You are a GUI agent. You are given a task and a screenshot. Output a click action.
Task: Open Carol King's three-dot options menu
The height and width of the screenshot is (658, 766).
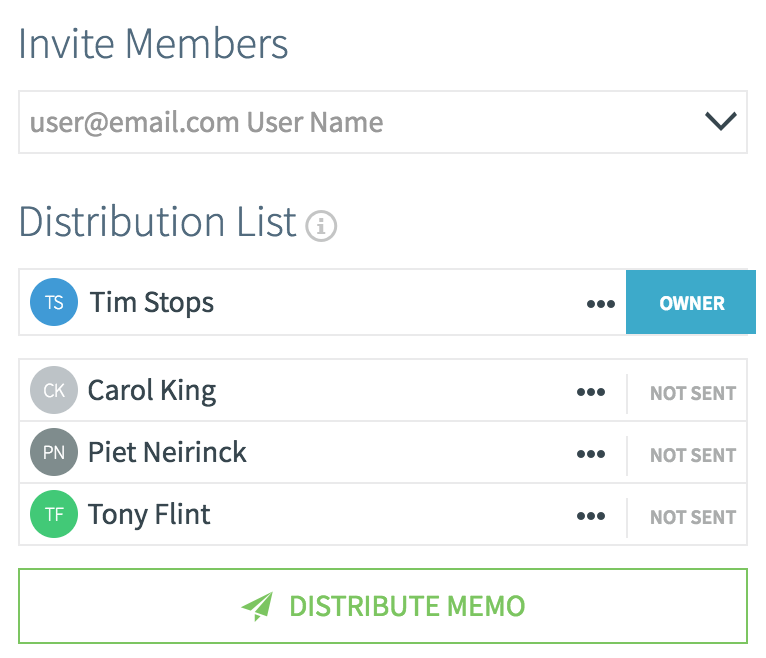(x=591, y=392)
